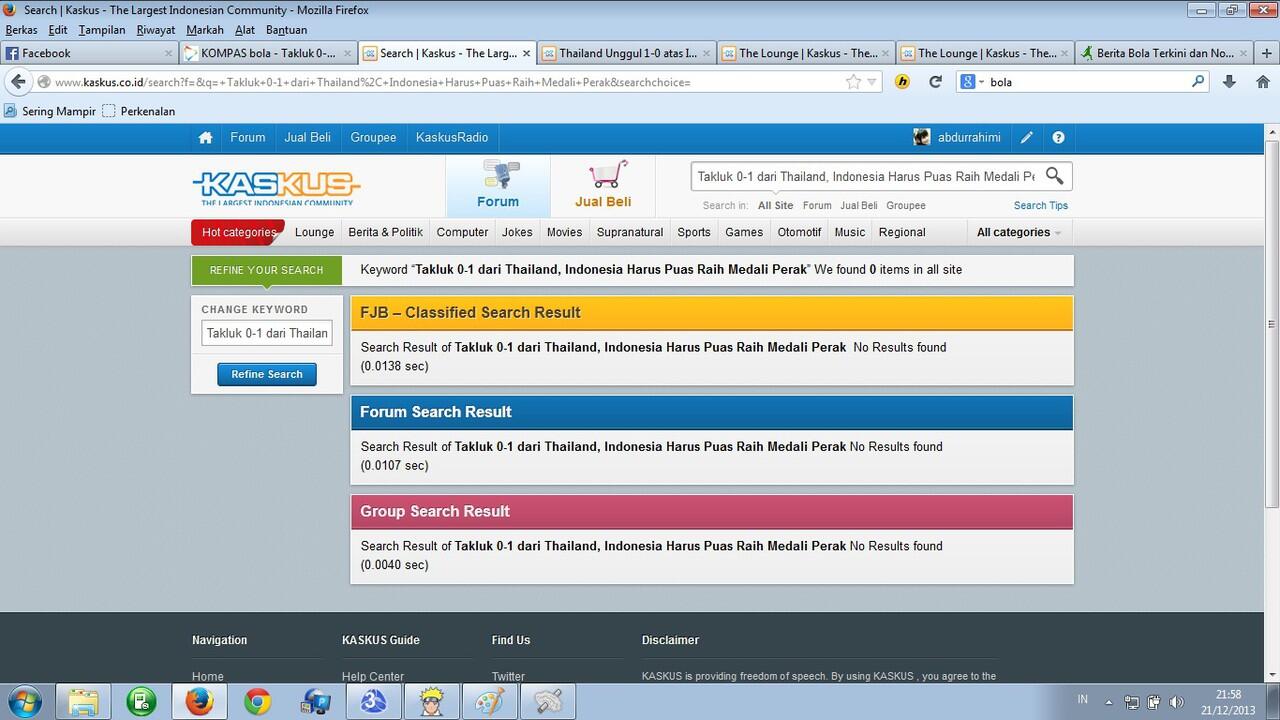Screen dimensions: 1280x720
Task: Open the KaskusRadio link
Action: pyautogui.click(x=452, y=138)
